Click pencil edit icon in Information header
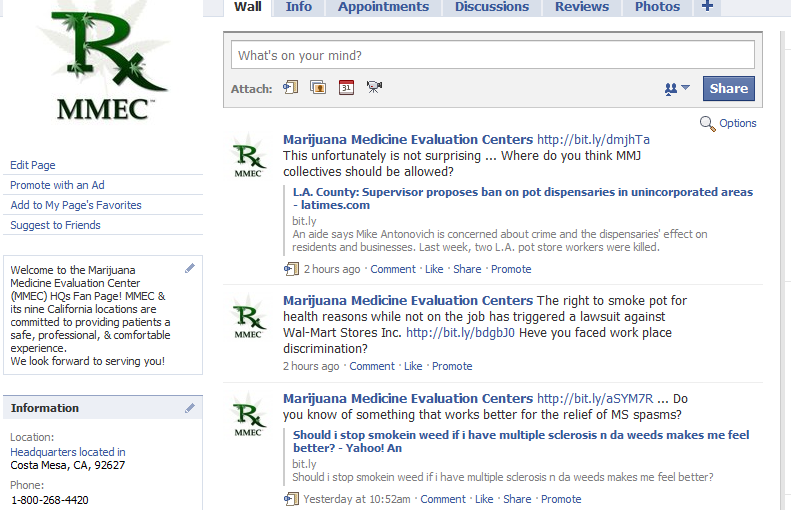 (x=190, y=408)
